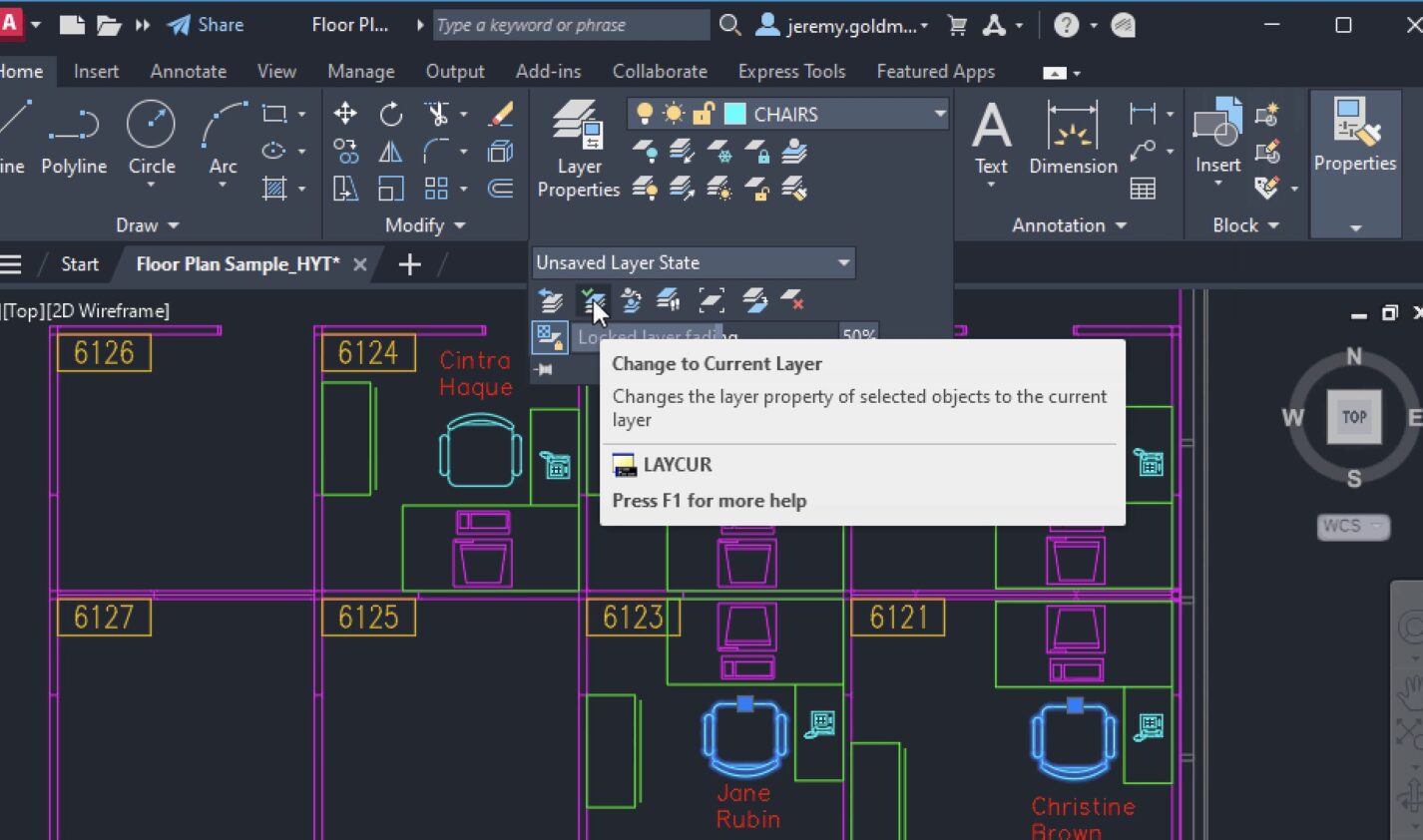Viewport: 1423px width, 840px height.
Task: Click the Share button
Action: (206, 25)
